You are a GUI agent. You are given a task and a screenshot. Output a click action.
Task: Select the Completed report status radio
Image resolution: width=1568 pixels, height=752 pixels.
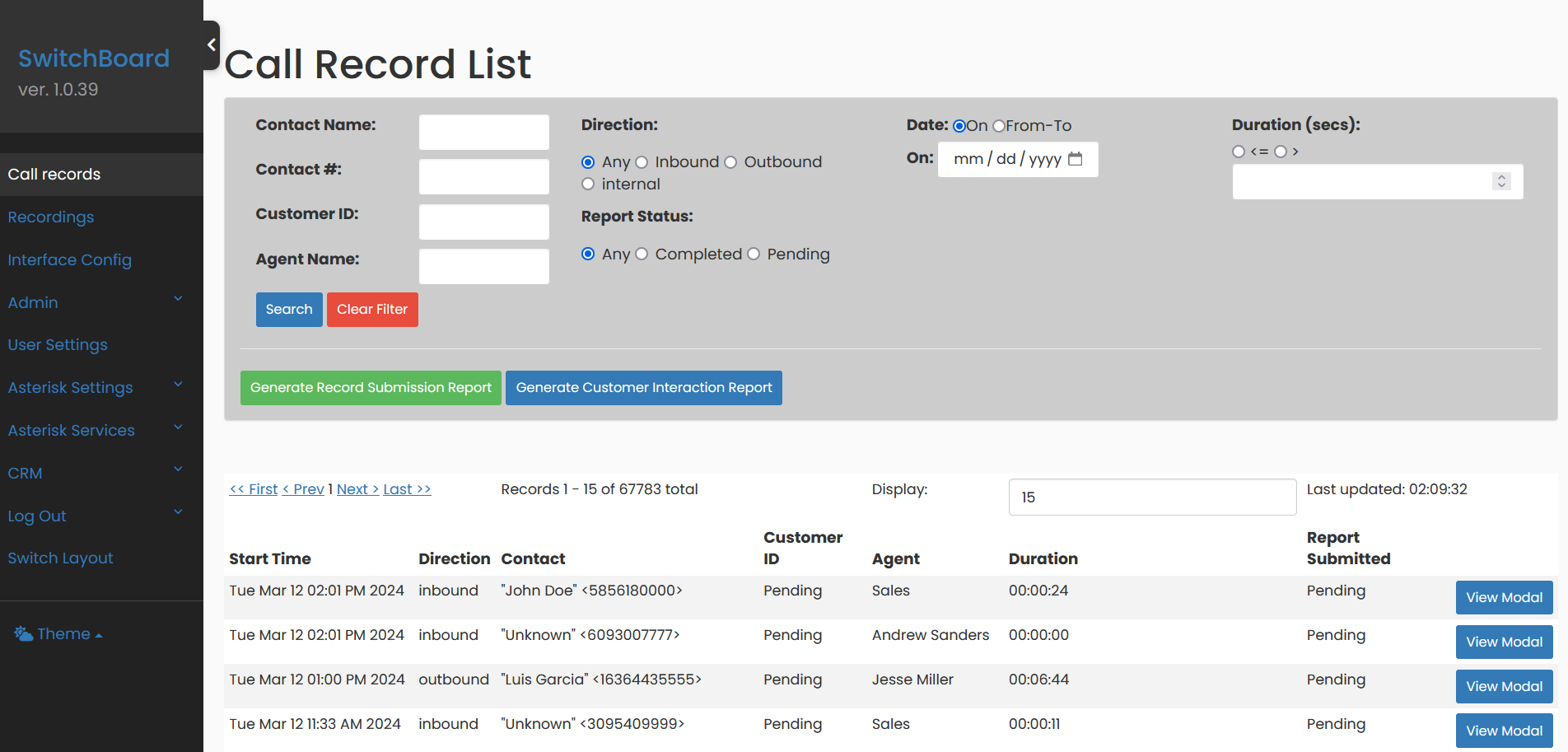click(642, 255)
